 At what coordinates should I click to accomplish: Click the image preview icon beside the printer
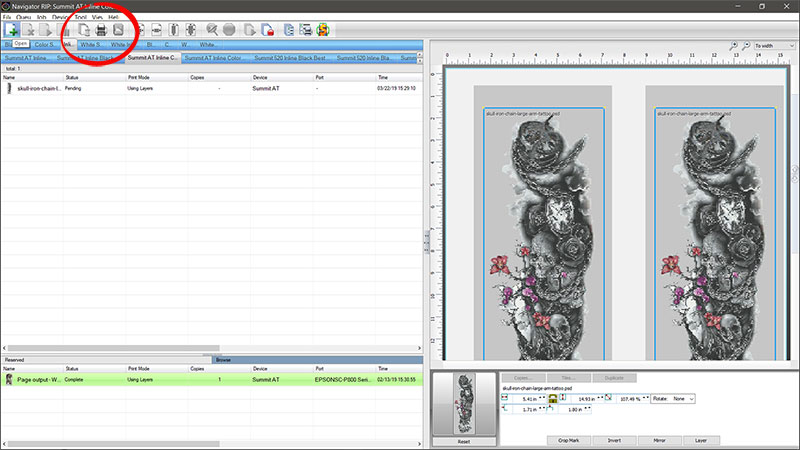click(118, 30)
